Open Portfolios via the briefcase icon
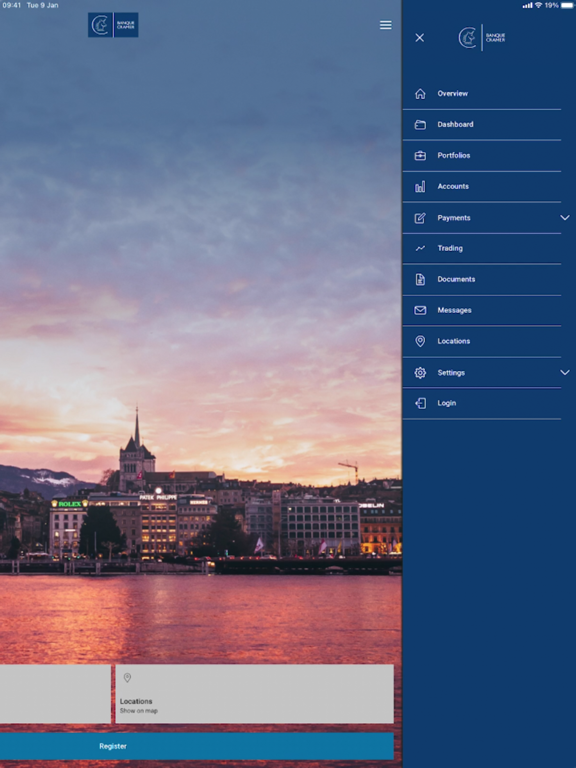Image resolution: width=576 pixels, height=768 pixels. tap(420, 155)
